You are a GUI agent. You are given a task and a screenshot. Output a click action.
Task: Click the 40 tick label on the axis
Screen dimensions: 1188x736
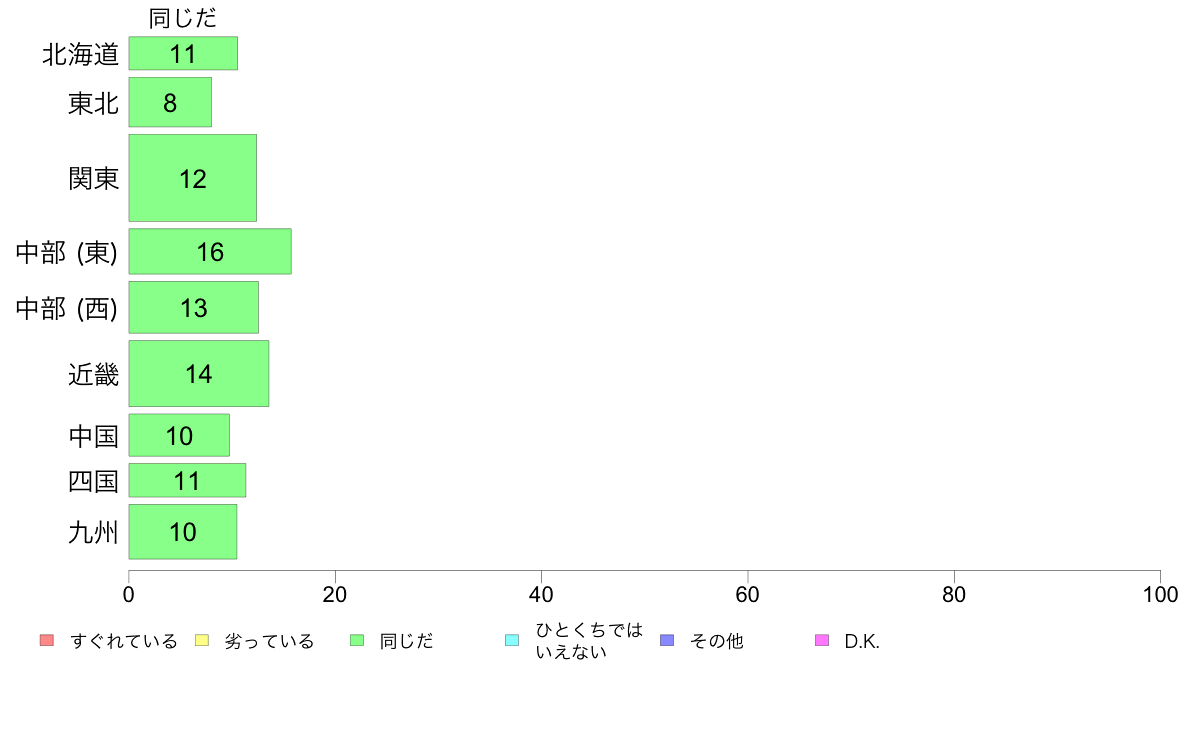pos(541,594)
